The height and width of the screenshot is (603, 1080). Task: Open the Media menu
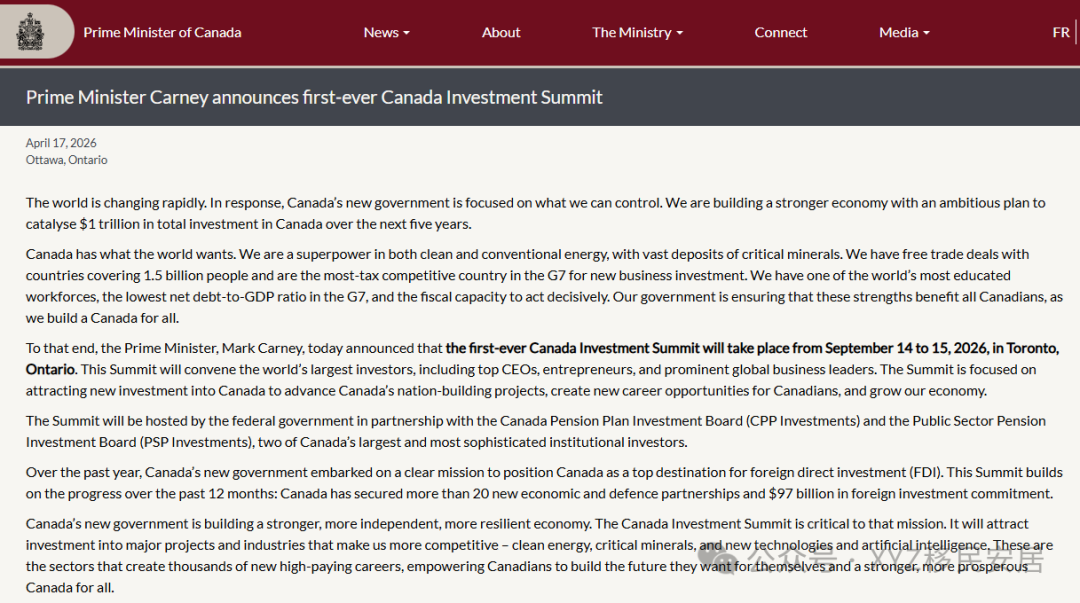click(898, 32)
